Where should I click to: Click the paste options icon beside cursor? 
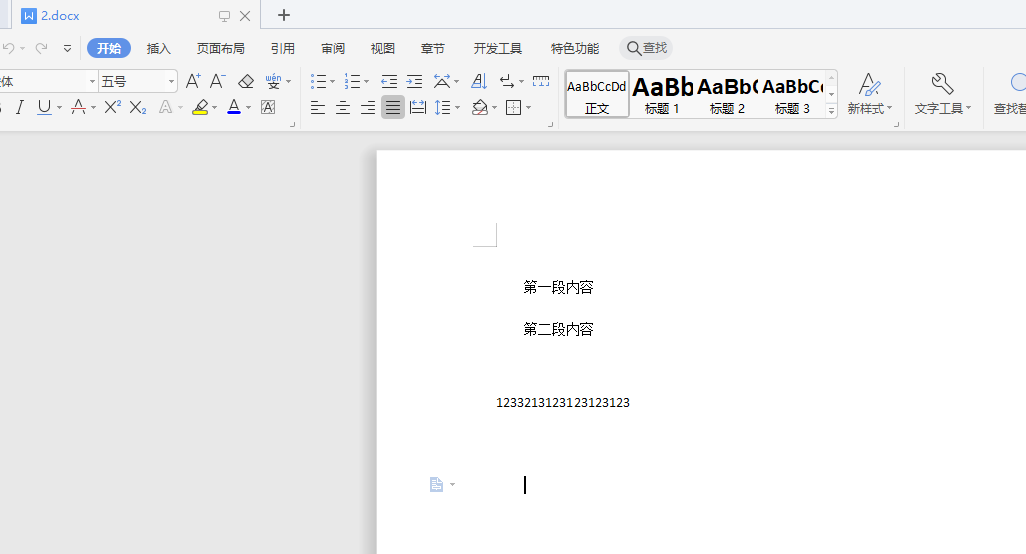click(436, 485)
